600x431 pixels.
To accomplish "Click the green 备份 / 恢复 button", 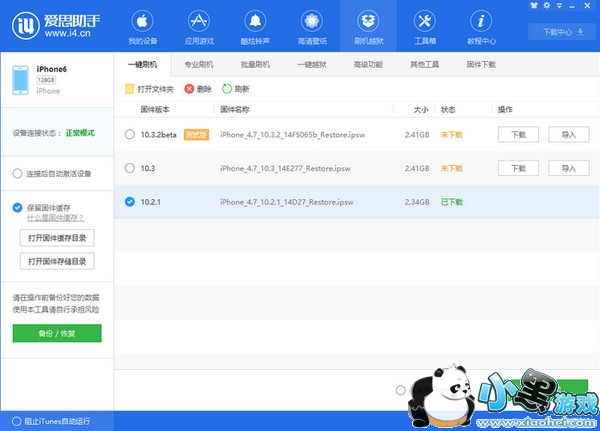I will click(x=57, y=332).
